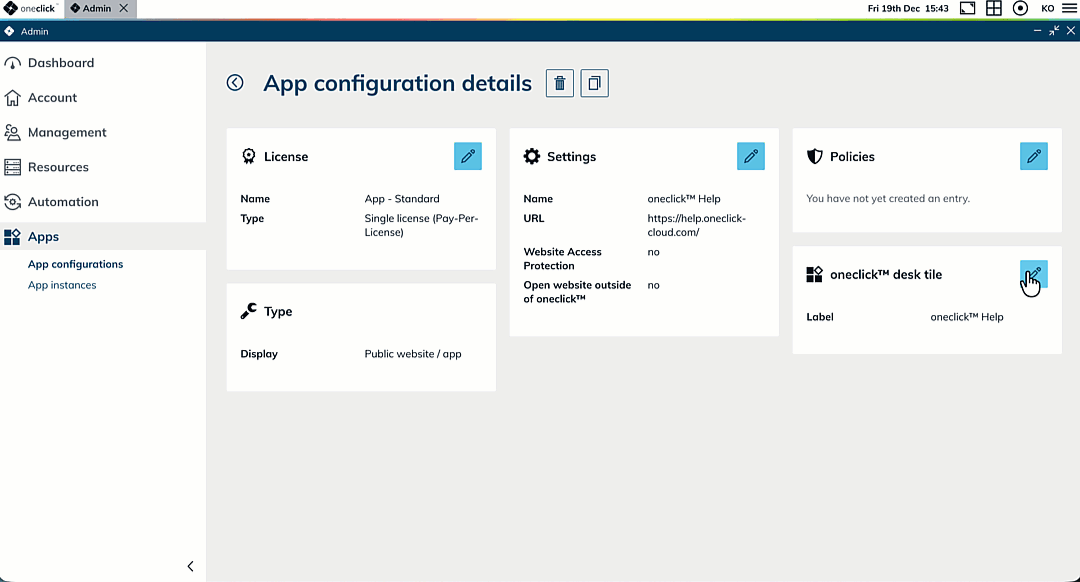
Task: Open the grid view icon in top bar
Action: [994, 8]
